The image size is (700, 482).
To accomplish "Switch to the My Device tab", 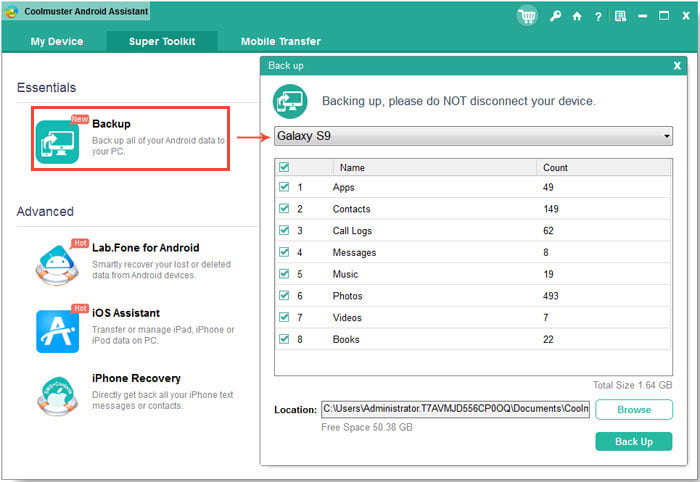I will pos(57,41).
